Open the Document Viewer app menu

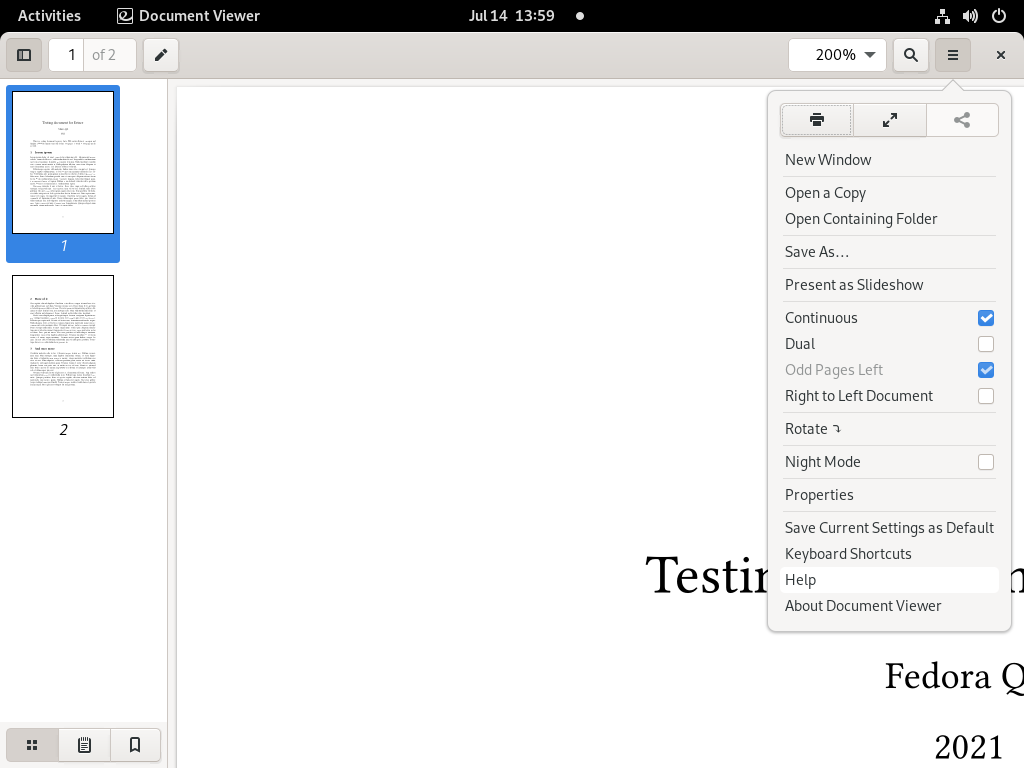pos(188,16)
